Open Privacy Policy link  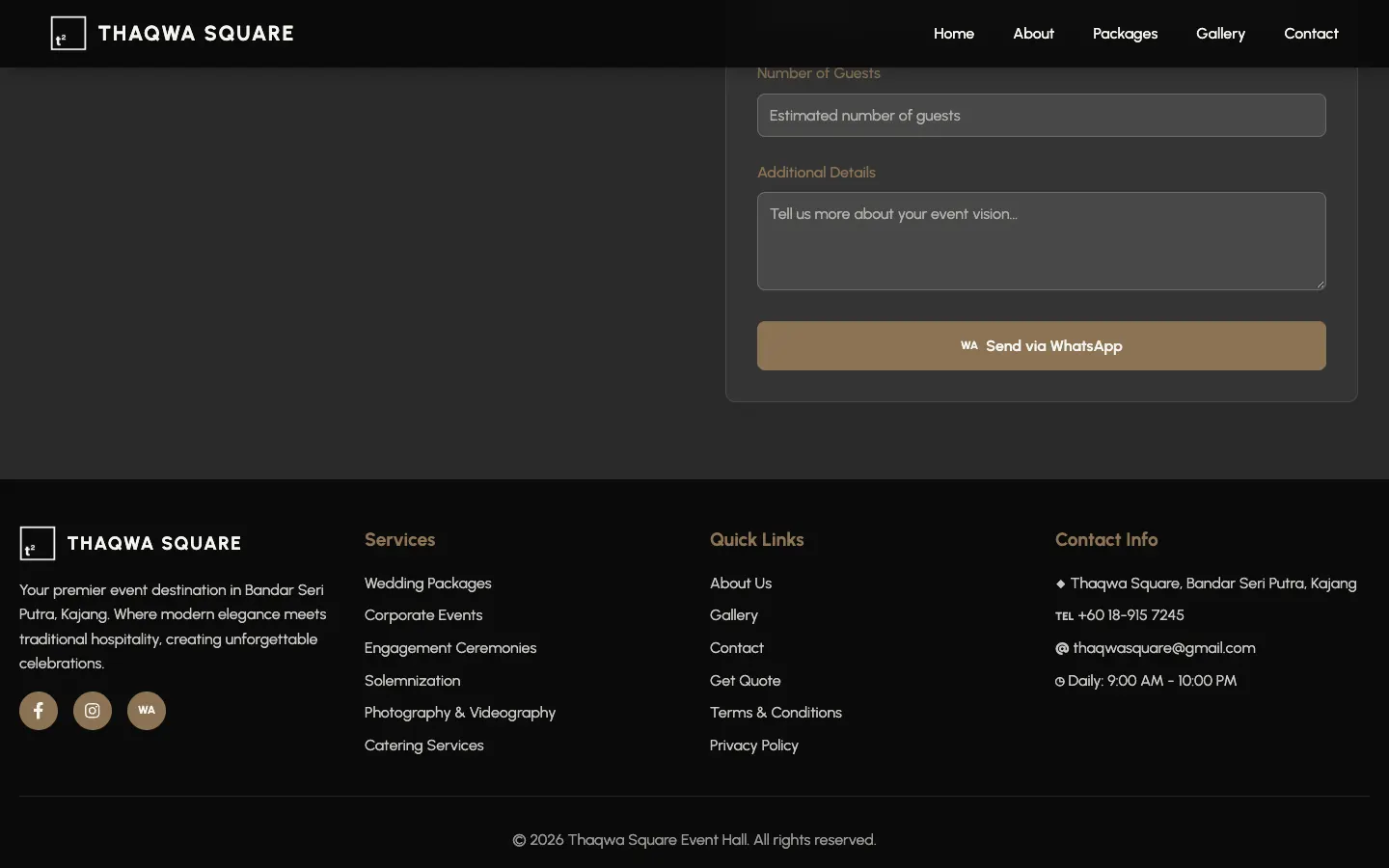point(754,746)
